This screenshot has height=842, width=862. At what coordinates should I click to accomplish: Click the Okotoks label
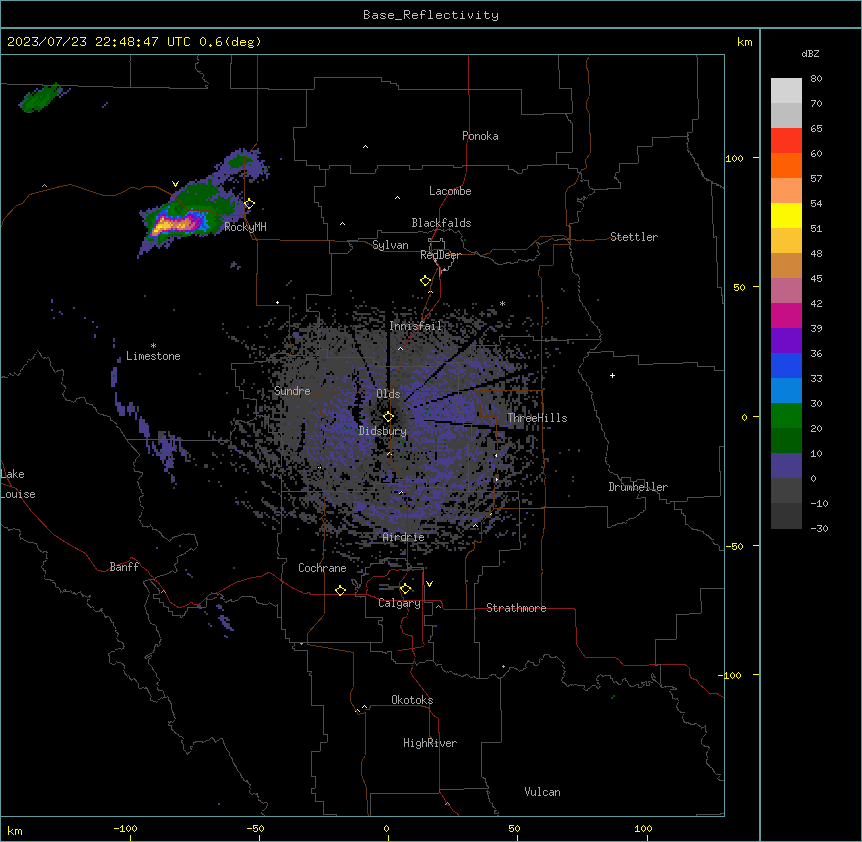[412, 700]
